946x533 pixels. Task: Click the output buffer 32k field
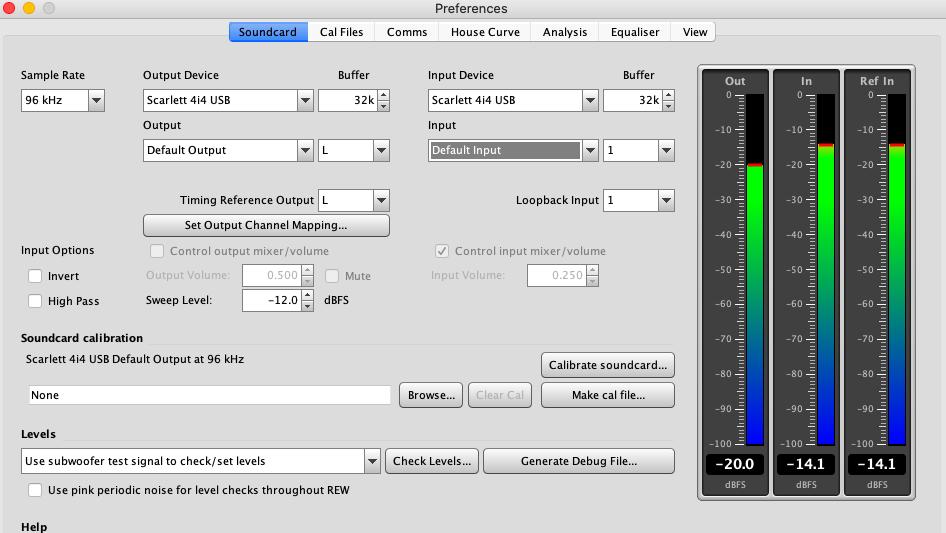(x=348, y=100)
